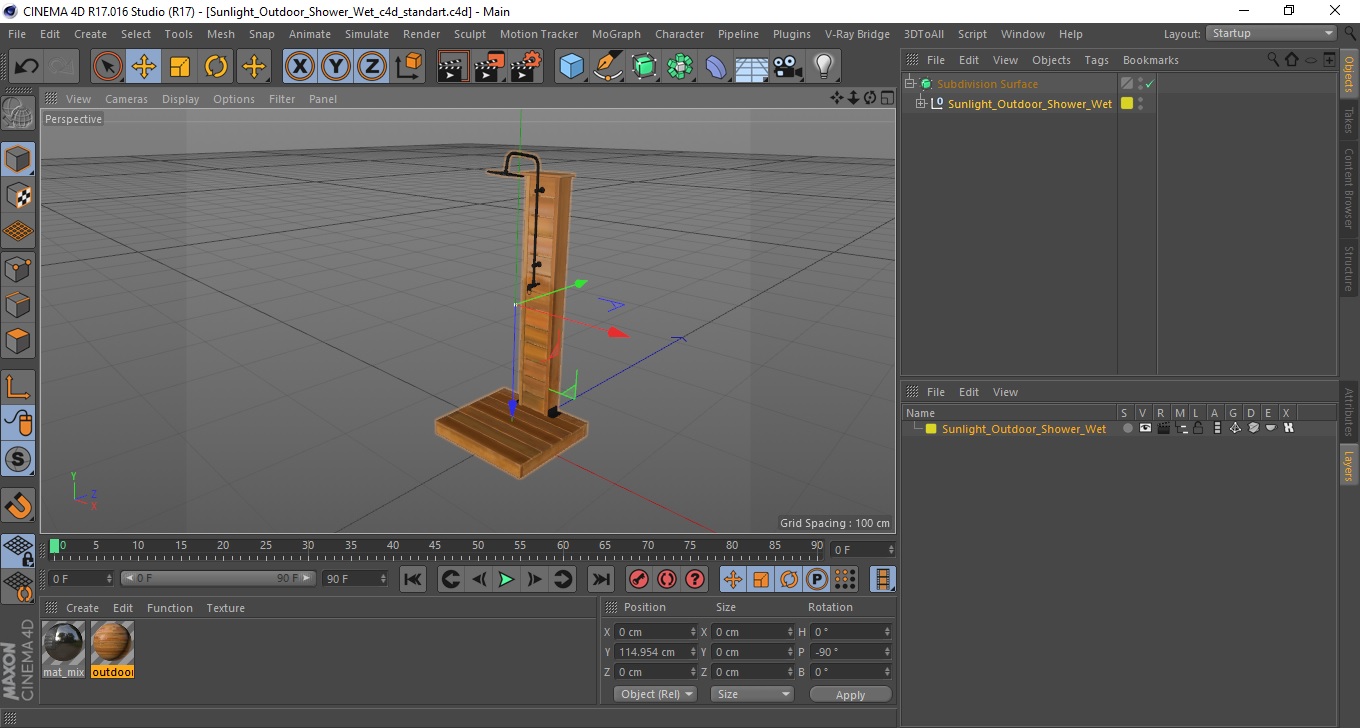Click the Undo arrow icon
This screenshot has height=728, width=1360.
pyautogui.click(x=27, y=67)
